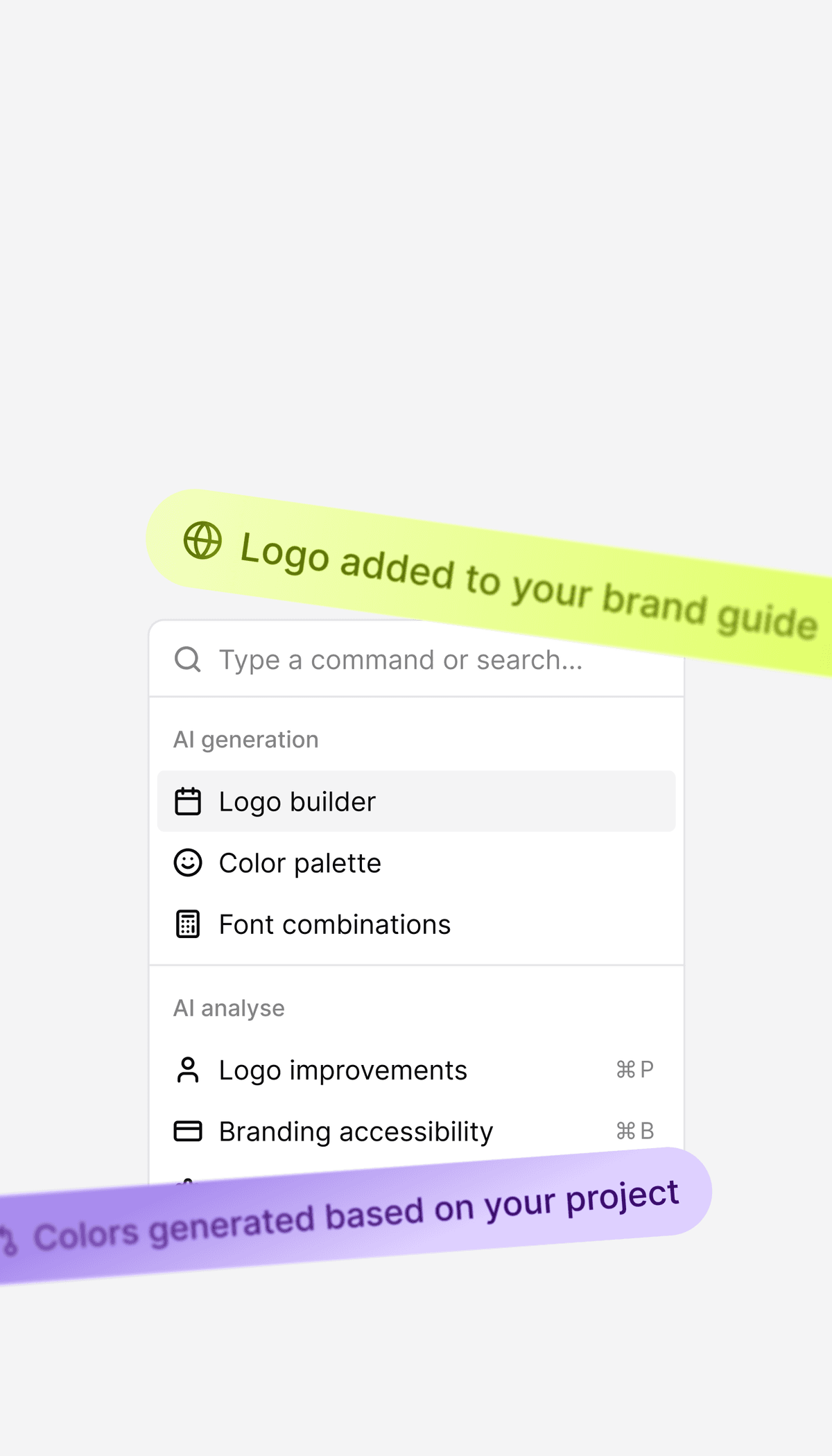The width and height of the screenshot is (832, 1456).
Task: Click the 'AI analyse' section heading
Action: [229, 1008]
